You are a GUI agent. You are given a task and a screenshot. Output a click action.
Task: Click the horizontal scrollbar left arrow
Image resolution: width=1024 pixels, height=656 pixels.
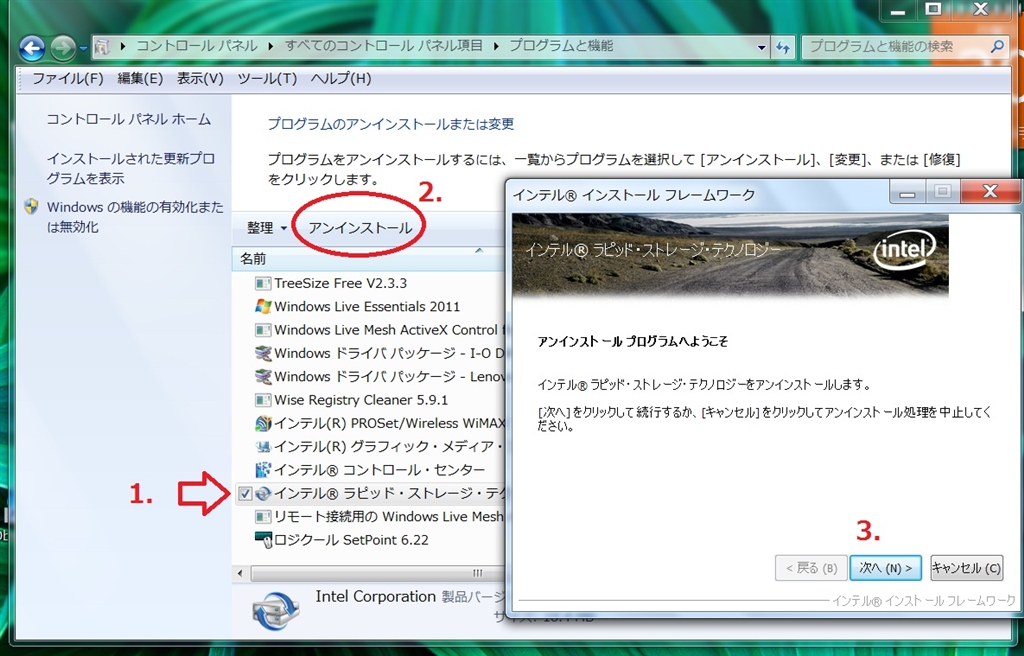tap(240, 574)
